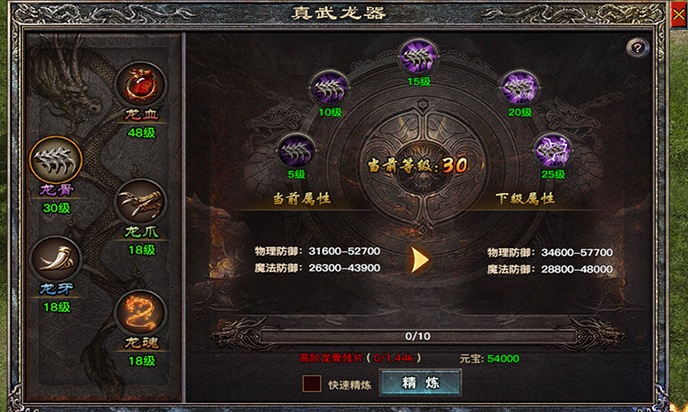Click the 精炼 refine button
This screenshot has height=412, width=688.
click(x=420, y=383)
